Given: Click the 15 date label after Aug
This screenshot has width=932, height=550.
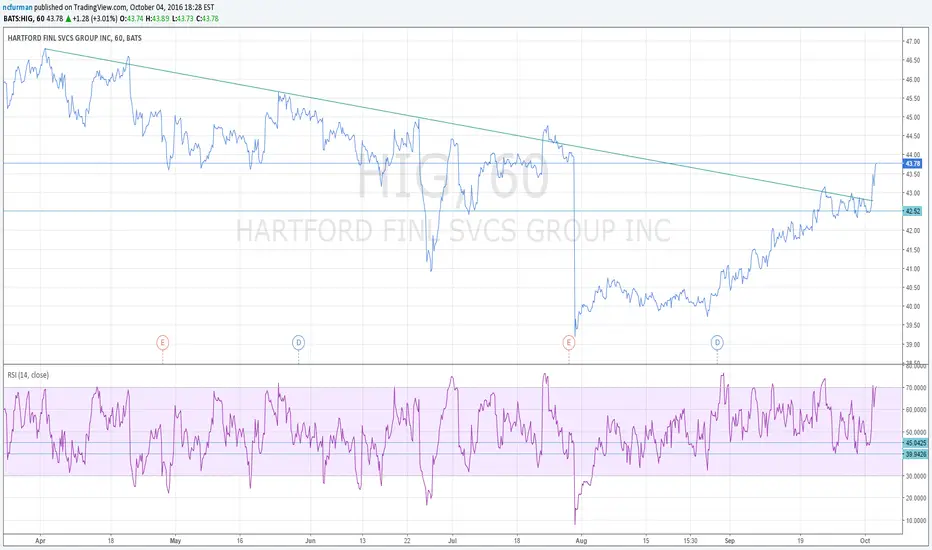Looking at the screenshot, I should (x=646, y=540).
